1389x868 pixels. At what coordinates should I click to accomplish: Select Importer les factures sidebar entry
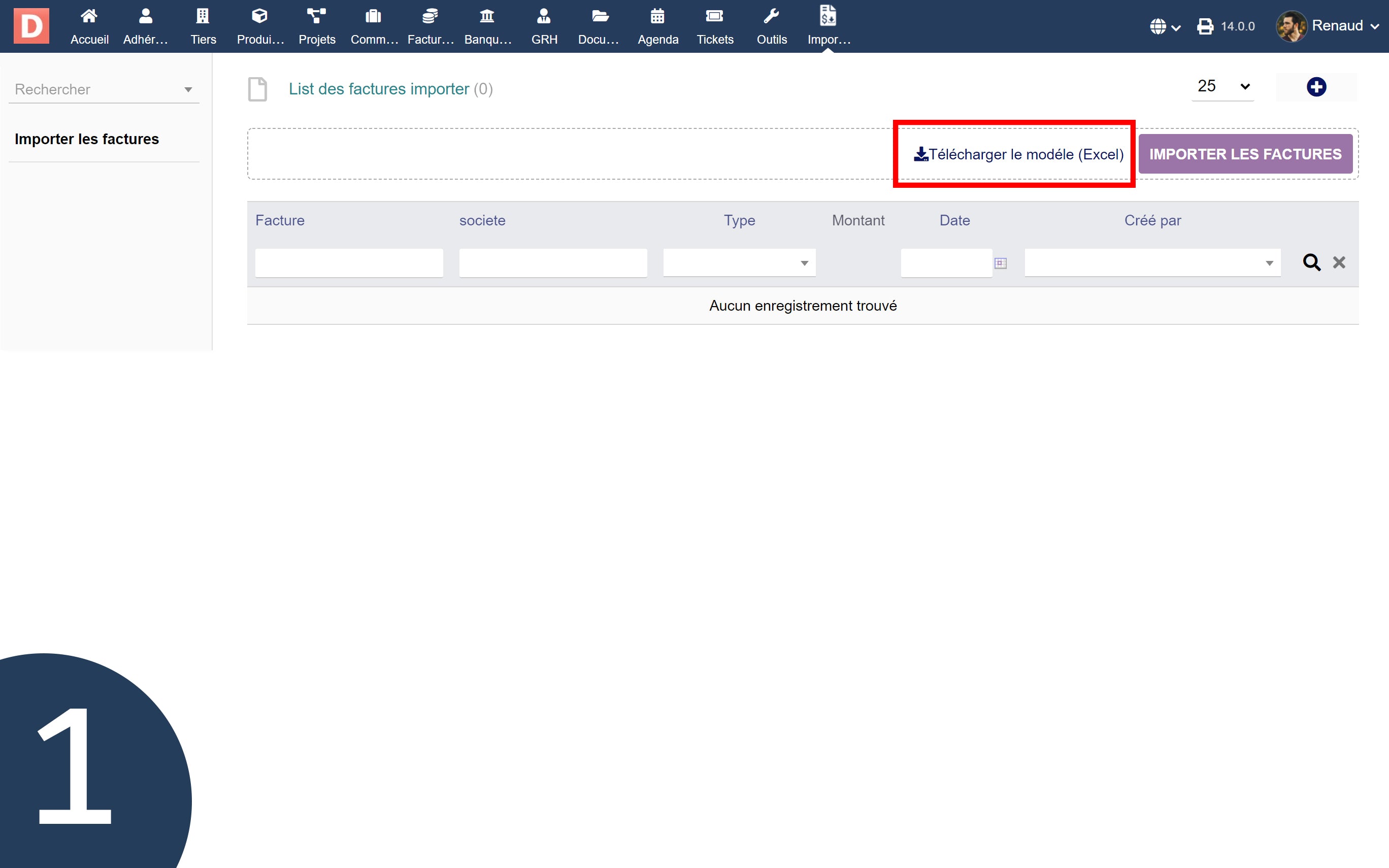click(x=87, y=139)
